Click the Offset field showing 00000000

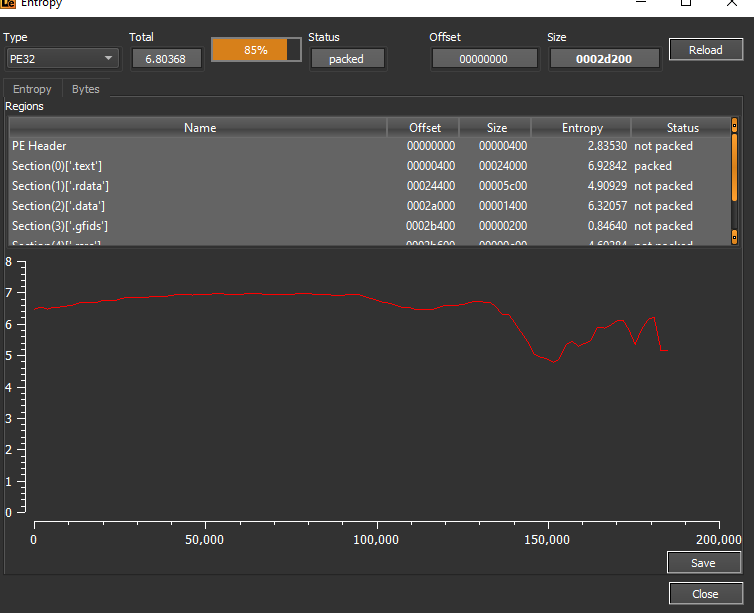[x=484, y=59]
